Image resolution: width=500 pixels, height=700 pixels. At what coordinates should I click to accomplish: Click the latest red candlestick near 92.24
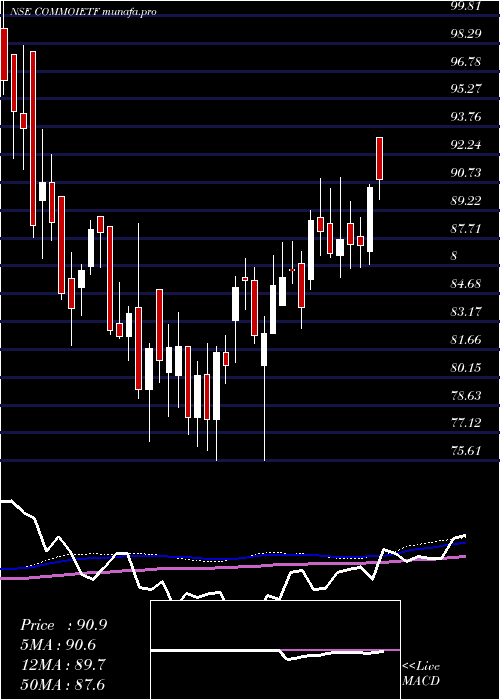380,158
